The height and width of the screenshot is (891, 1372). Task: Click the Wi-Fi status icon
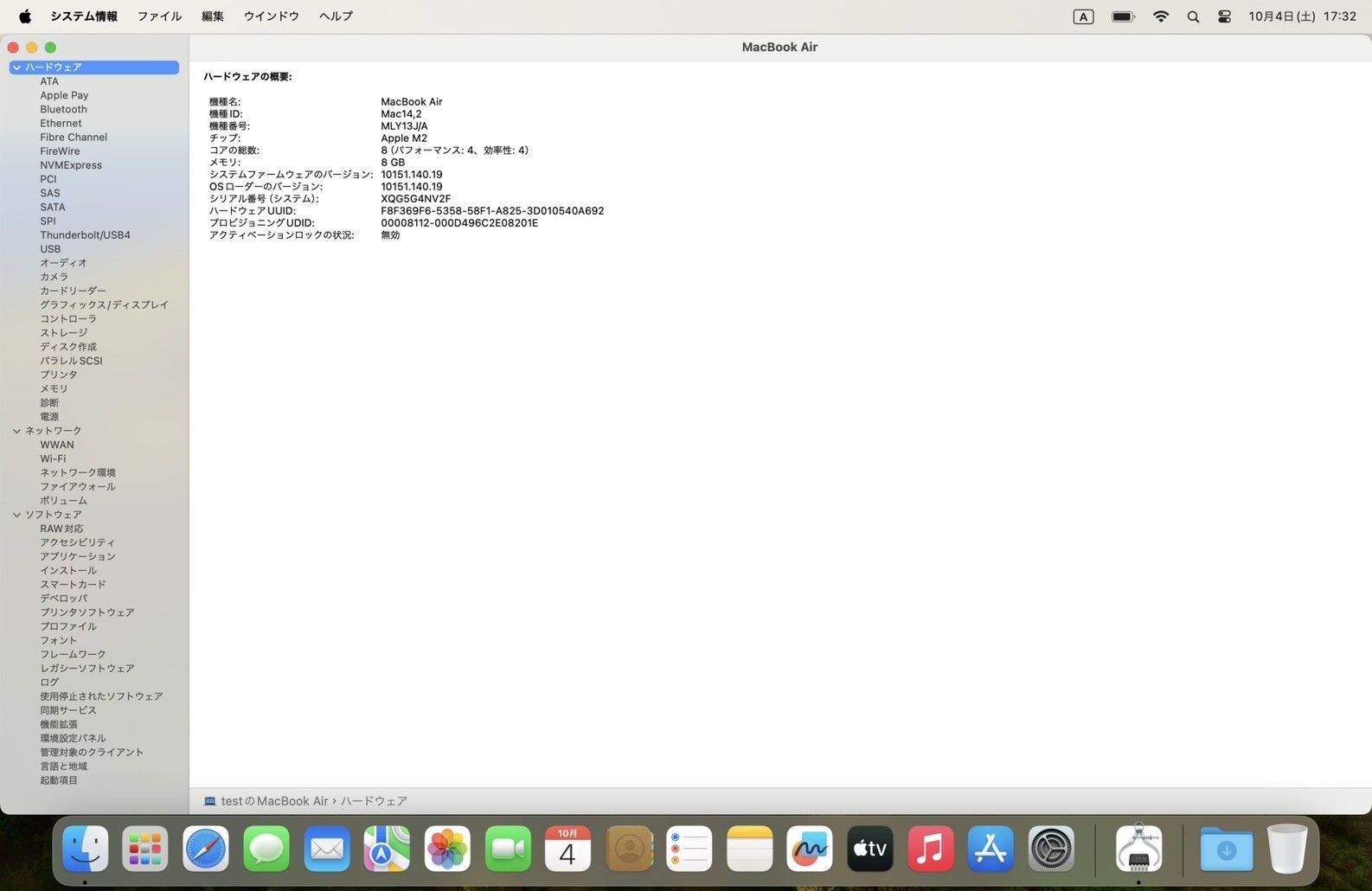click(x=1161, y=16)
